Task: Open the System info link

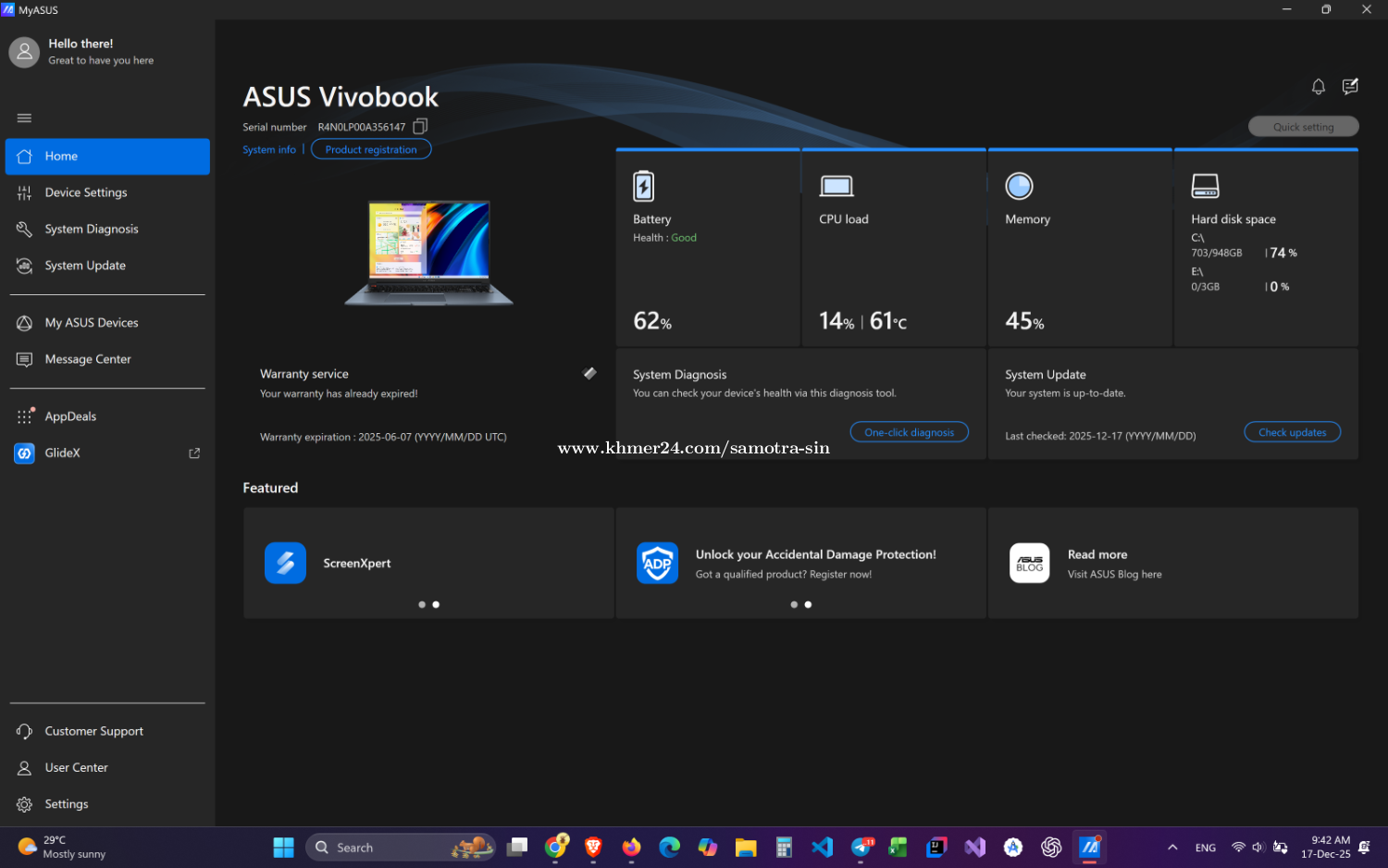Action: coord(269,150)
